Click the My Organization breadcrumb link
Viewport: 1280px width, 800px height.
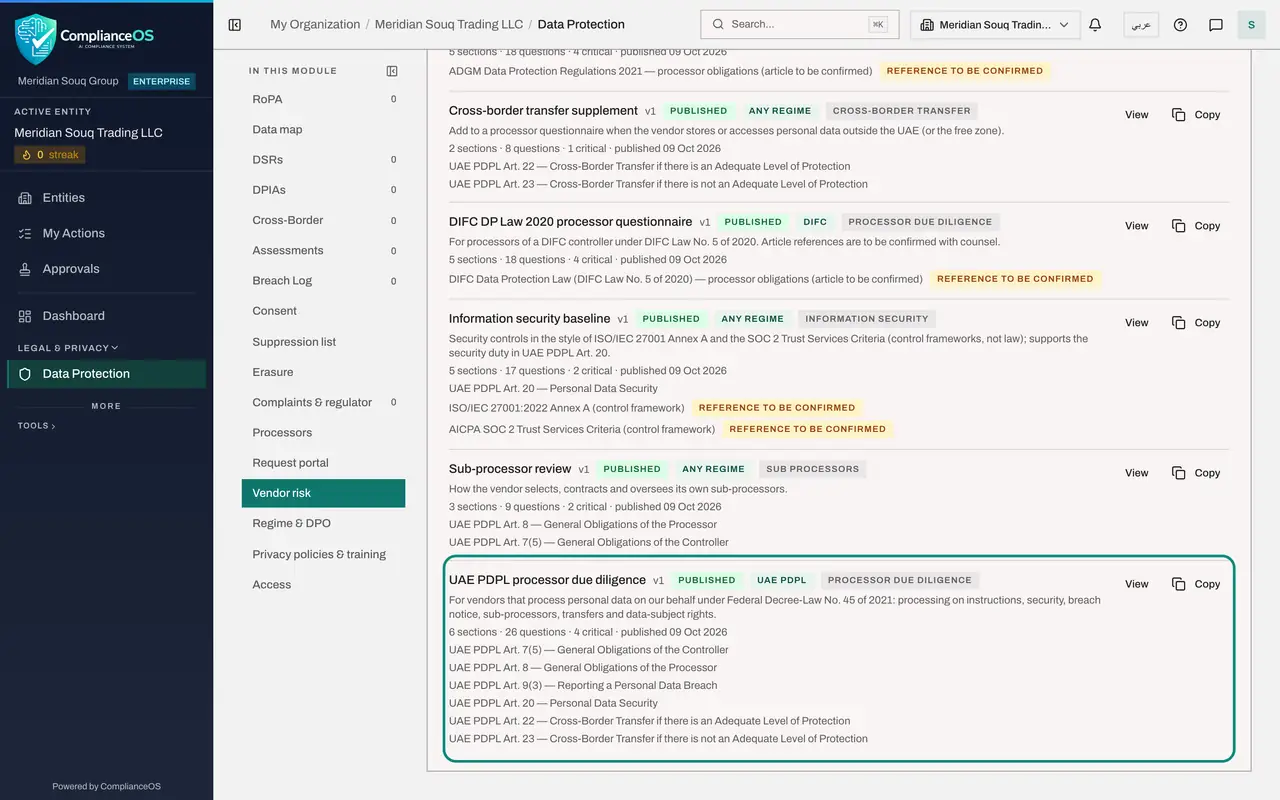pyautogui.click(x=315, y=25)
